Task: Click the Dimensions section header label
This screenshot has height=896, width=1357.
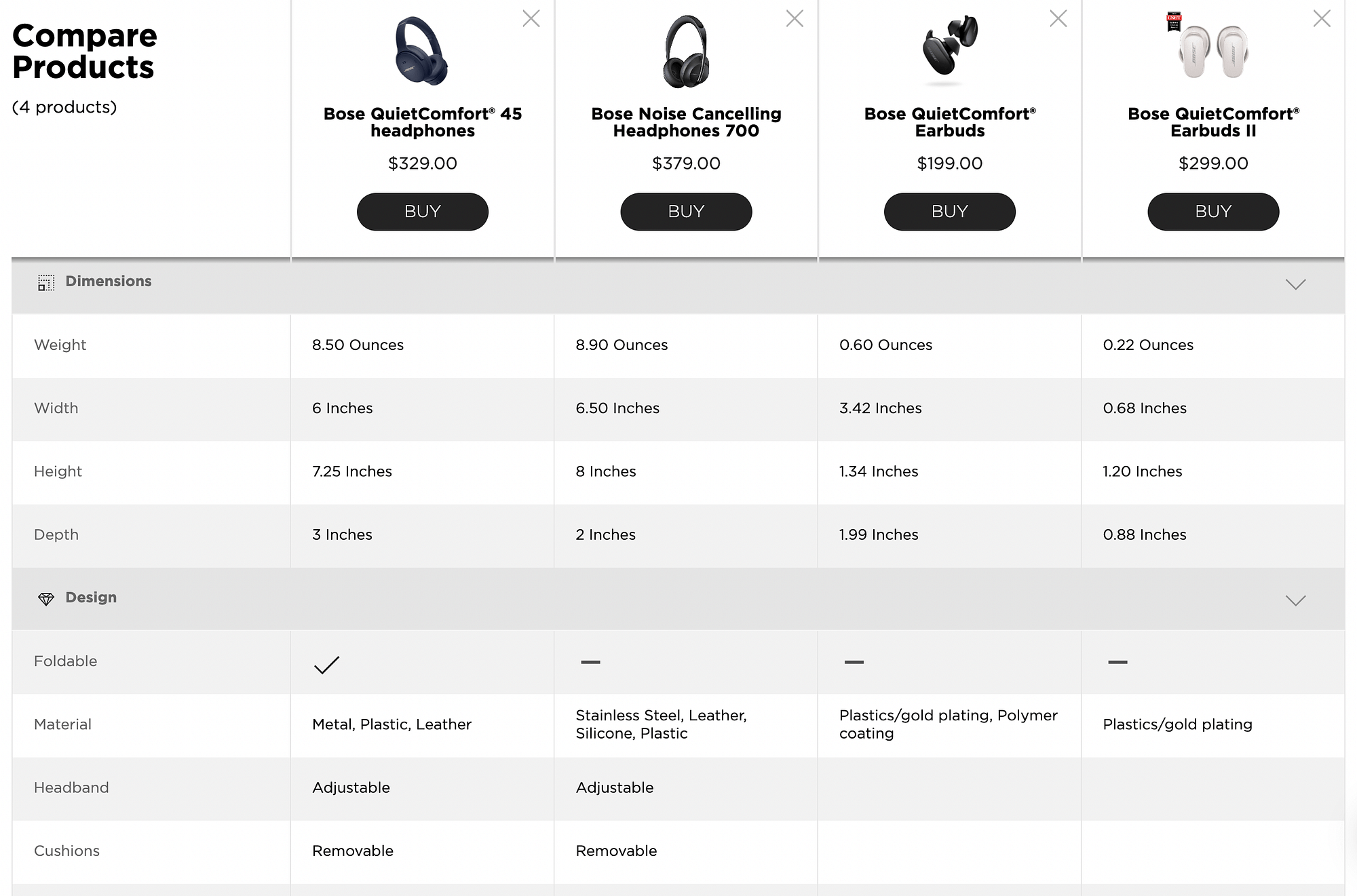Action: click(x=109, y=281)
